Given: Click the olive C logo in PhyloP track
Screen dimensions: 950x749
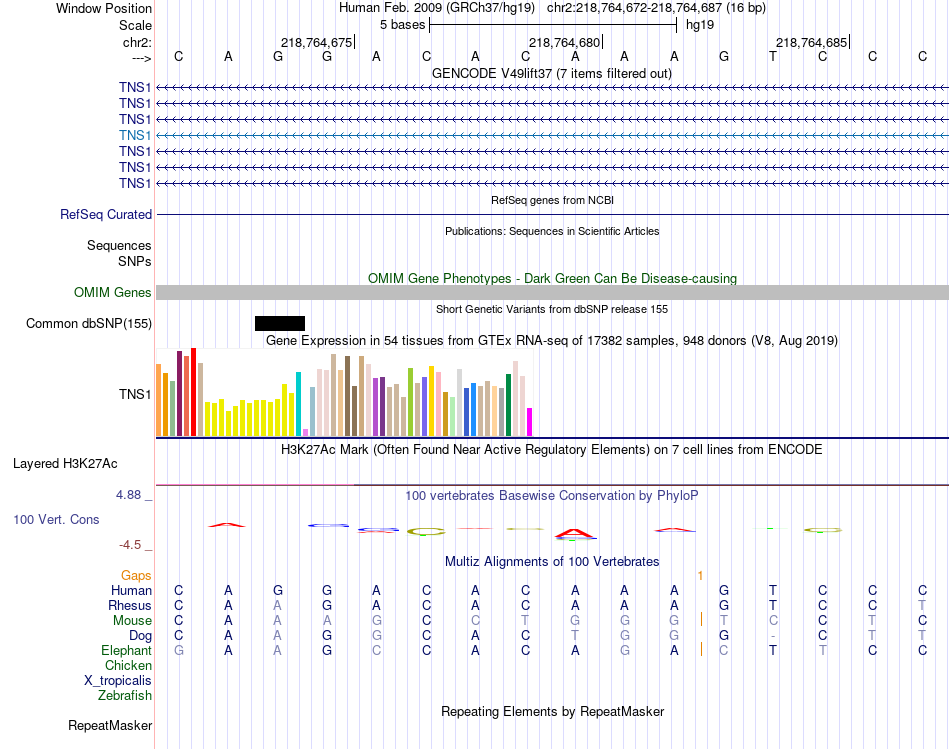Looking at the screenshot, I should coord(426,531).
